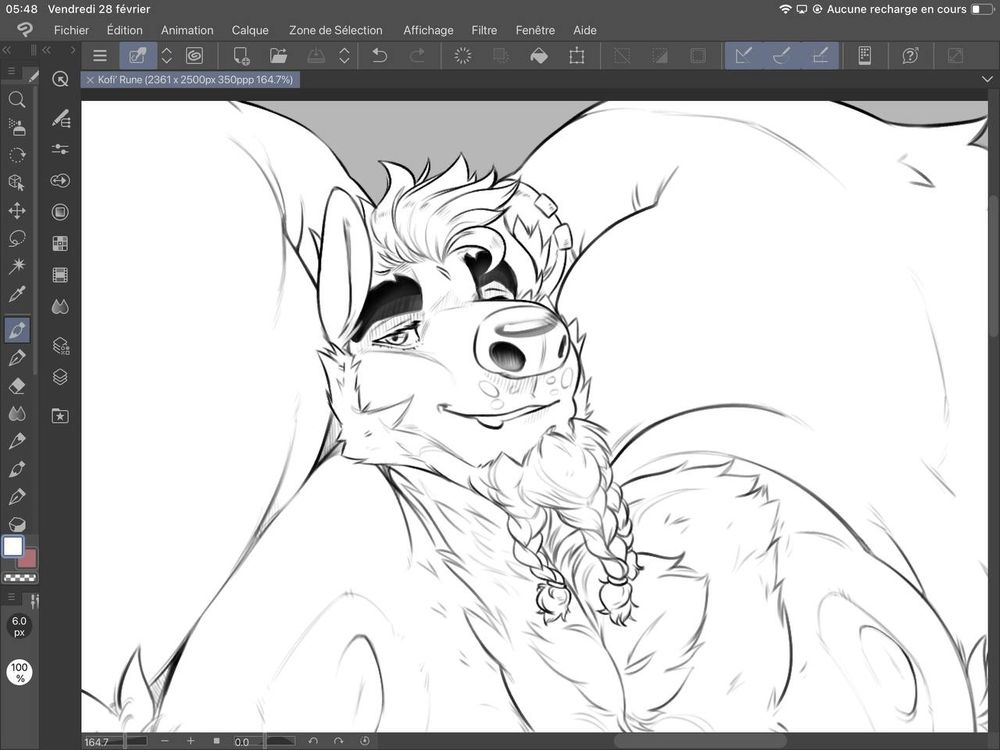
Task: Toggle Snap to Grid
Action: point(820,55)
